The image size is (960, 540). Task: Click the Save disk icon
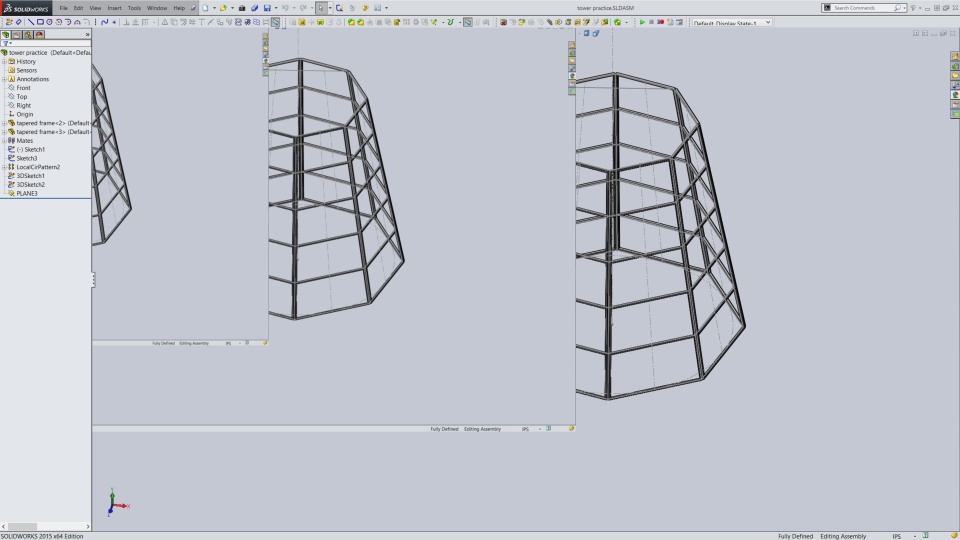click(x=267, y=8)
